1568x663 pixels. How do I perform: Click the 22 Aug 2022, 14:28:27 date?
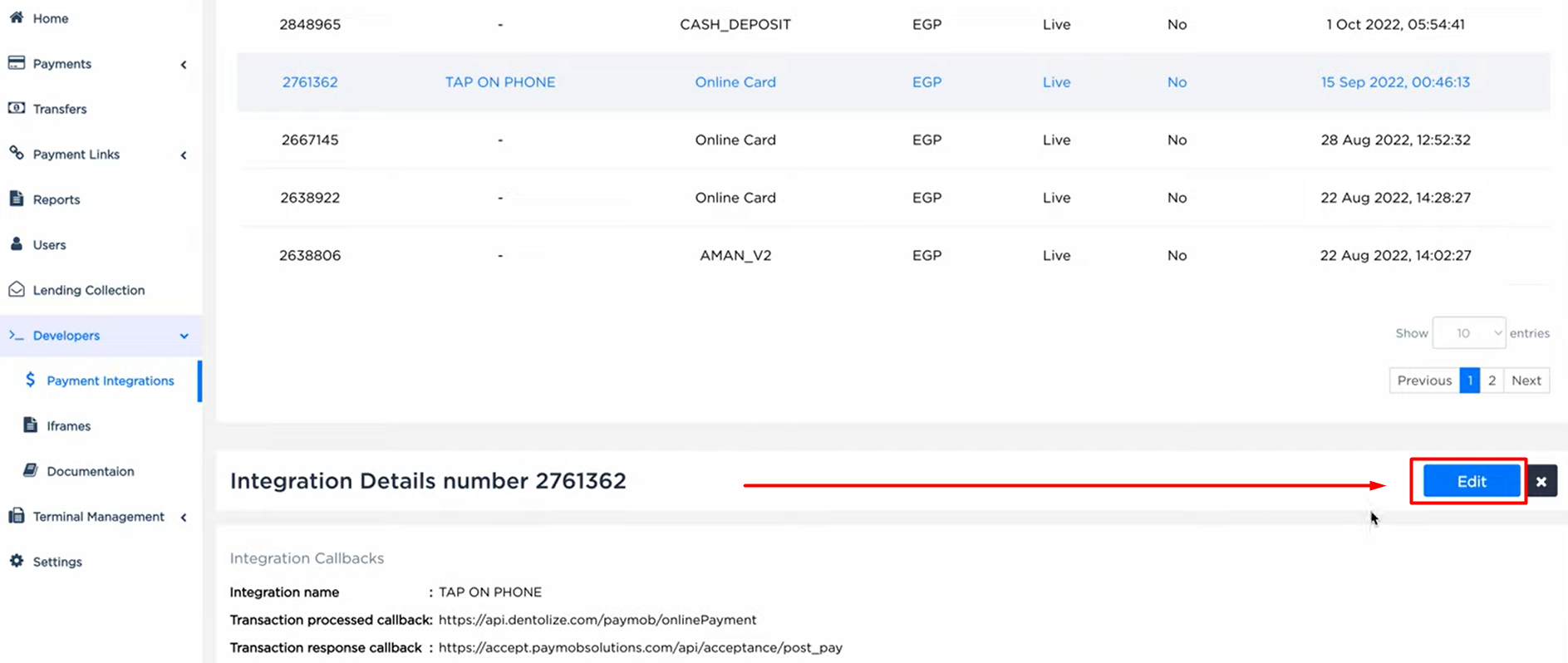pyautogui.click(x=1395, y=198)
